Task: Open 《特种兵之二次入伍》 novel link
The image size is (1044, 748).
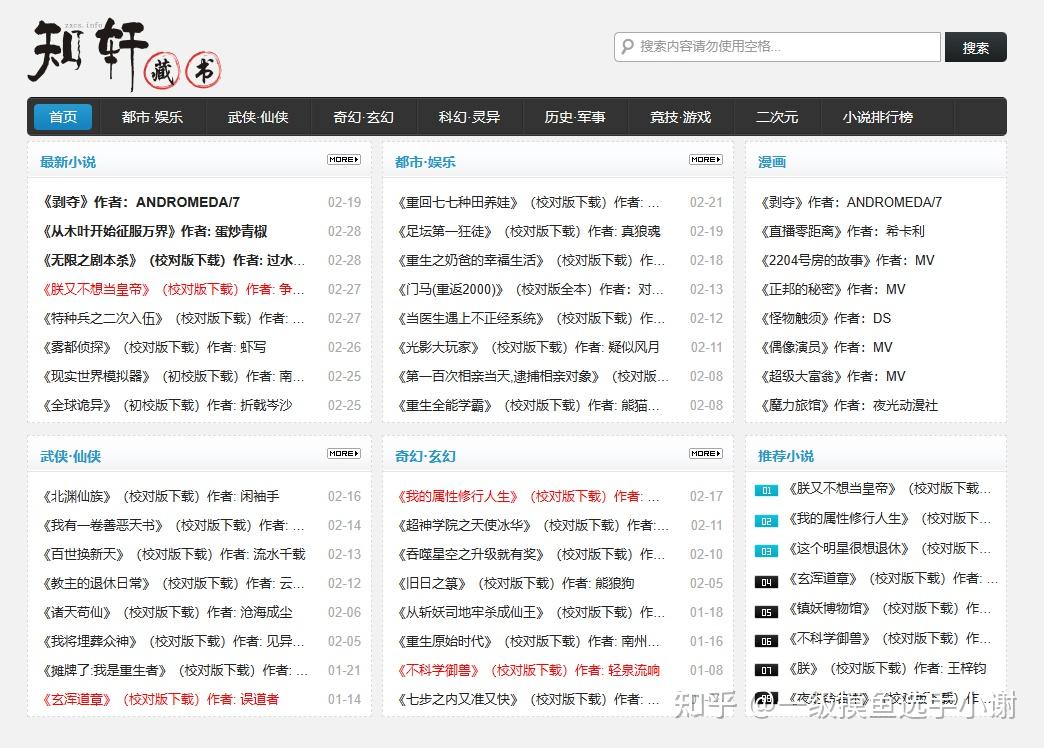Action: click(x=173, y=318)
